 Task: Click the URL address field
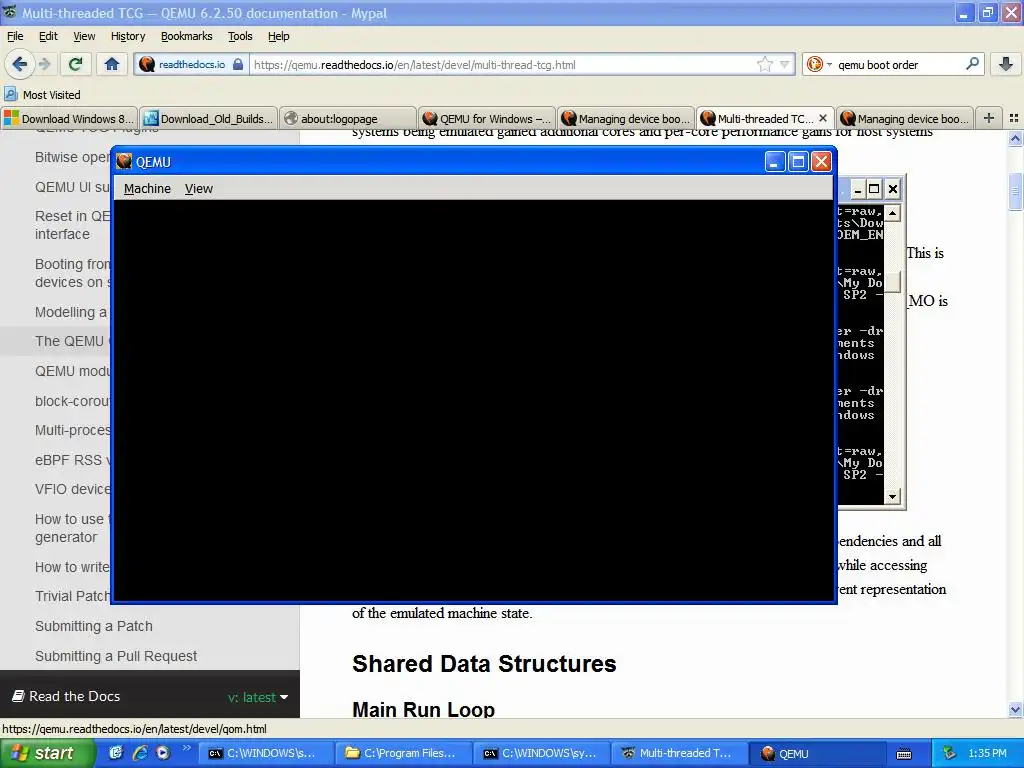coord(503,65)
